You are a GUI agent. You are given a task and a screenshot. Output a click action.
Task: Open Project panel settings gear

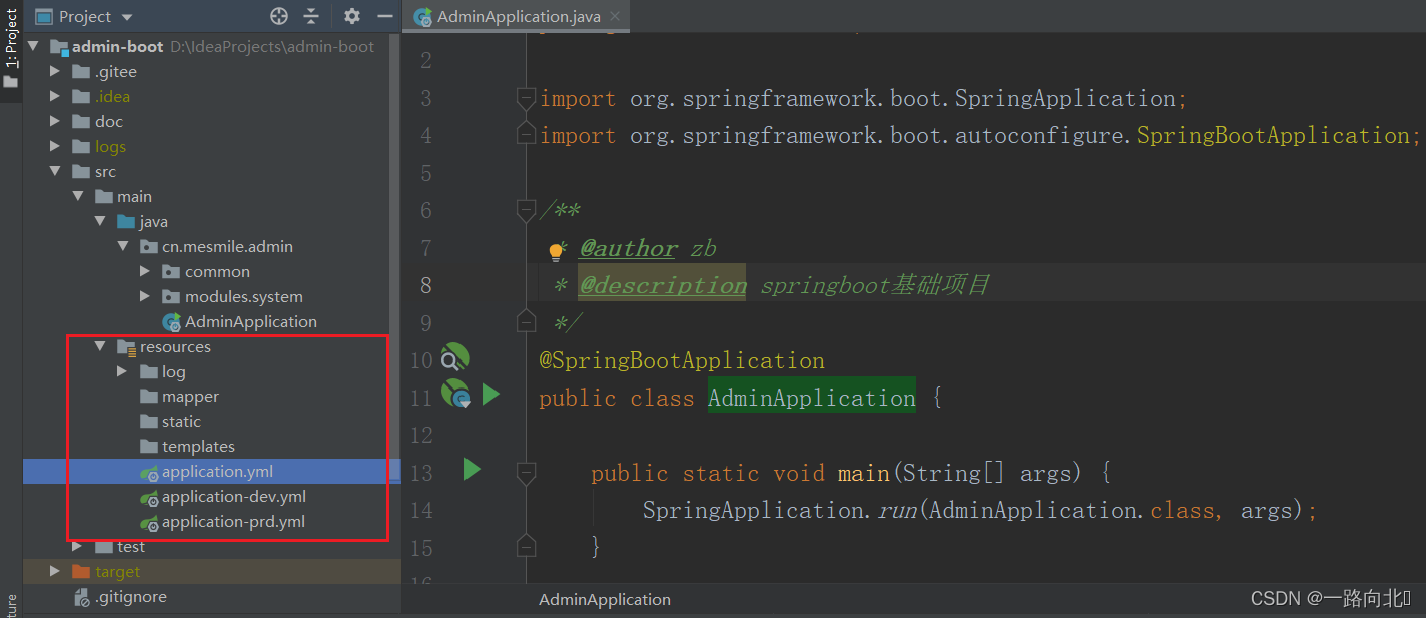tap(351, 16)
